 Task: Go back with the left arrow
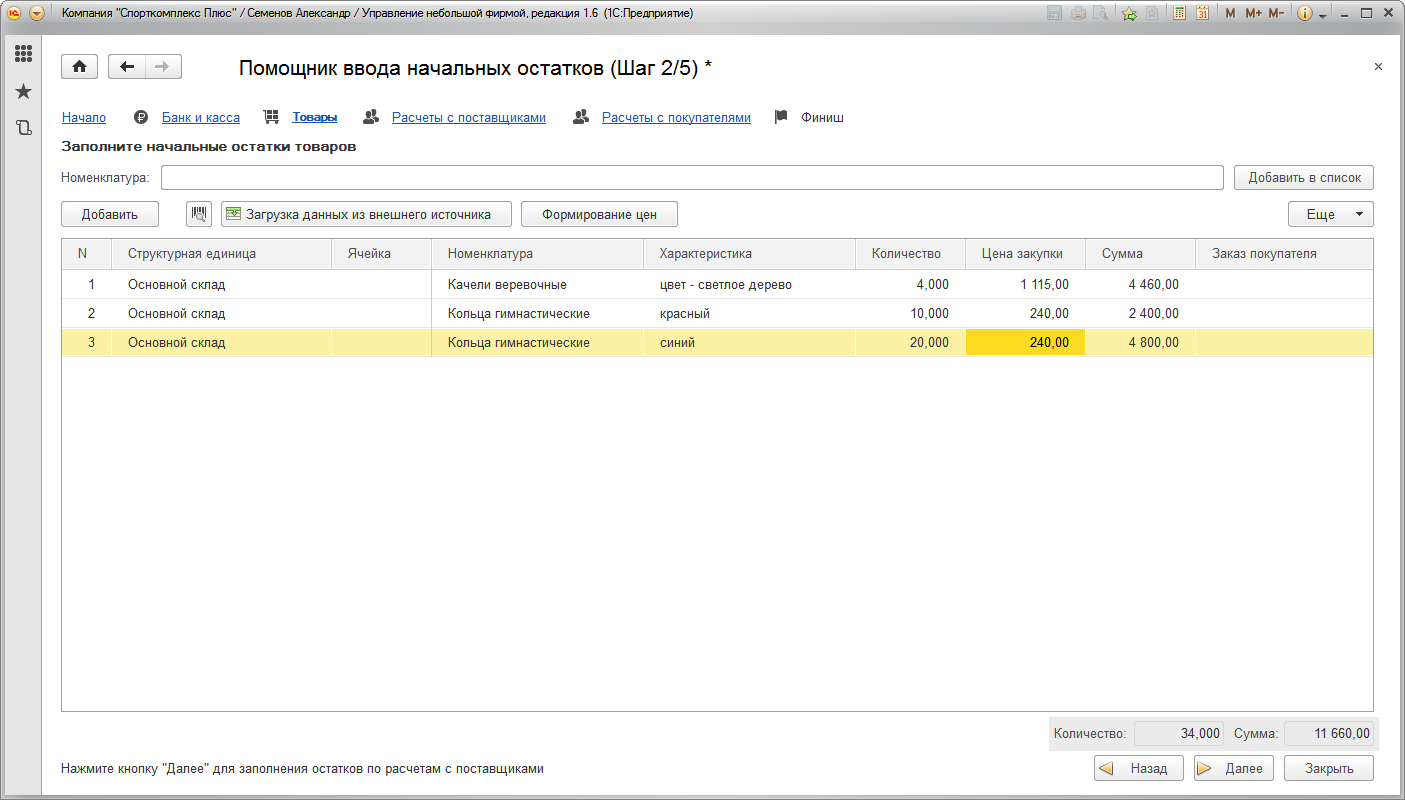127,67
